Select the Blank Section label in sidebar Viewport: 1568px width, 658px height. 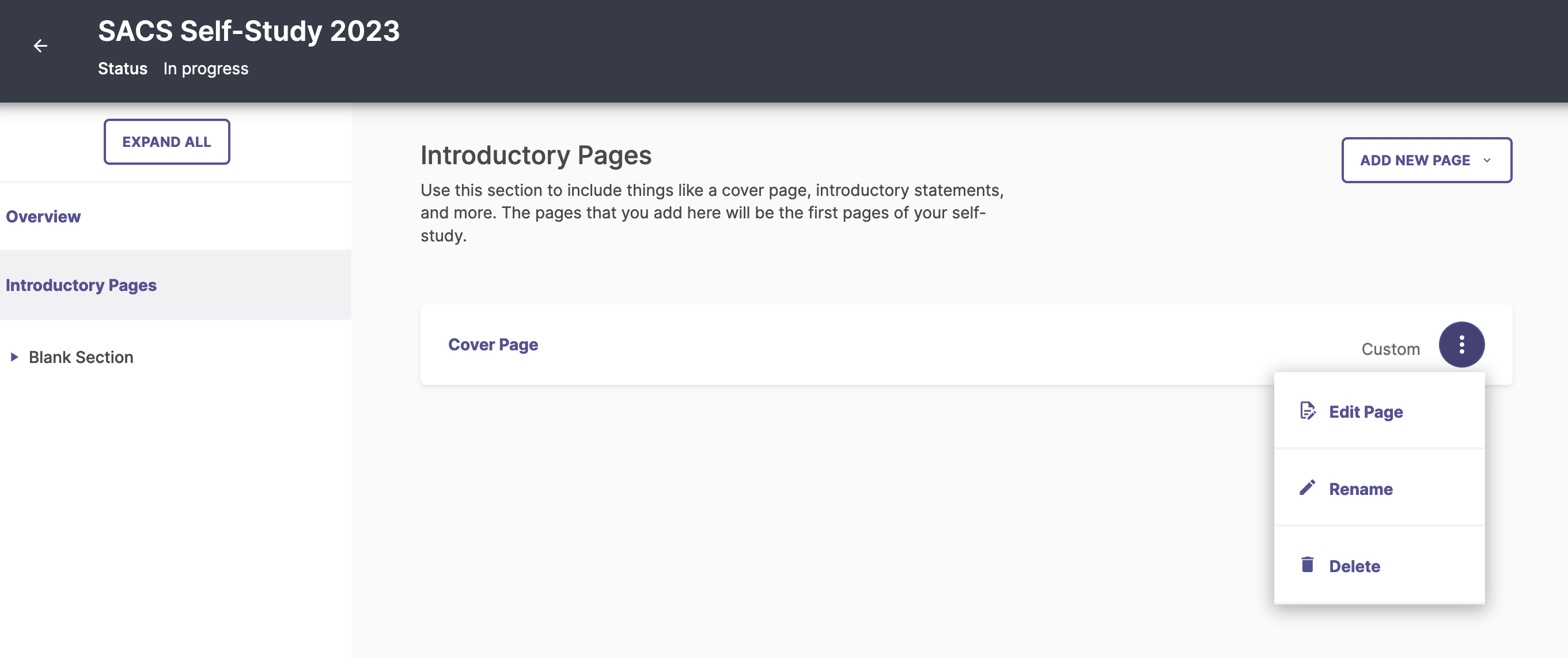pos(81,357)
